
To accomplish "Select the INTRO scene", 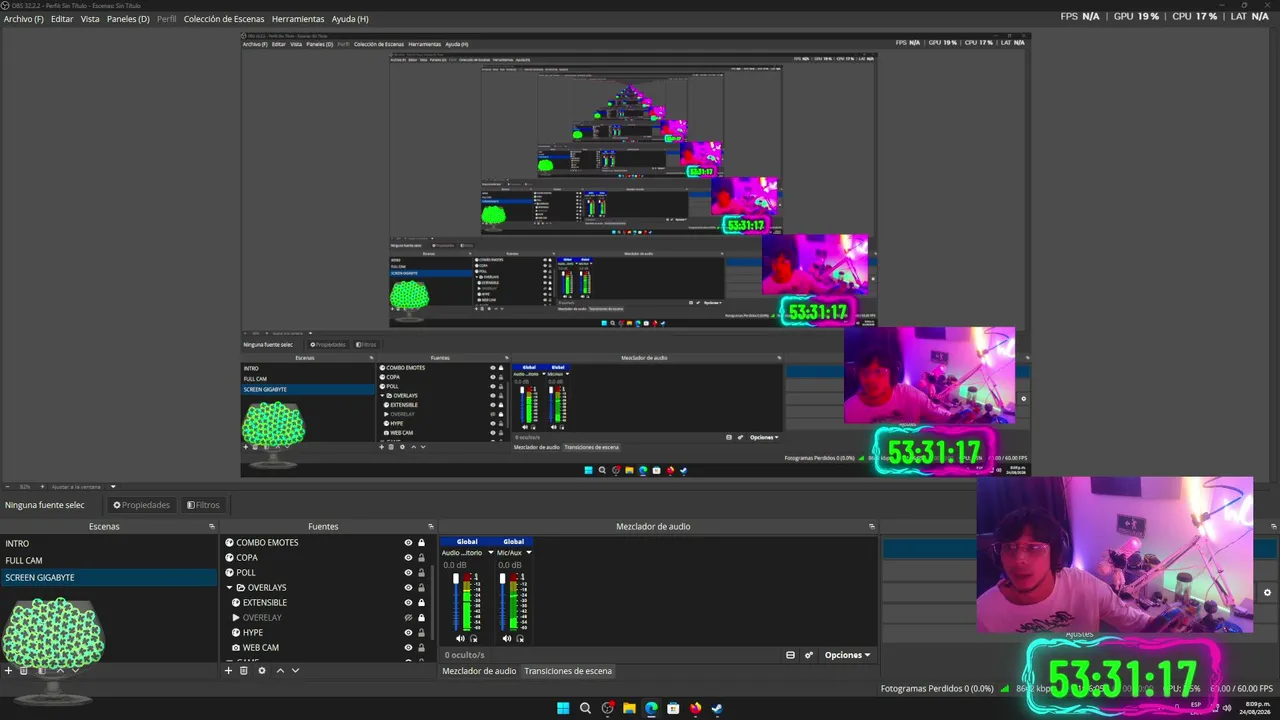I will pyautogui.click(x=108, y=543).
